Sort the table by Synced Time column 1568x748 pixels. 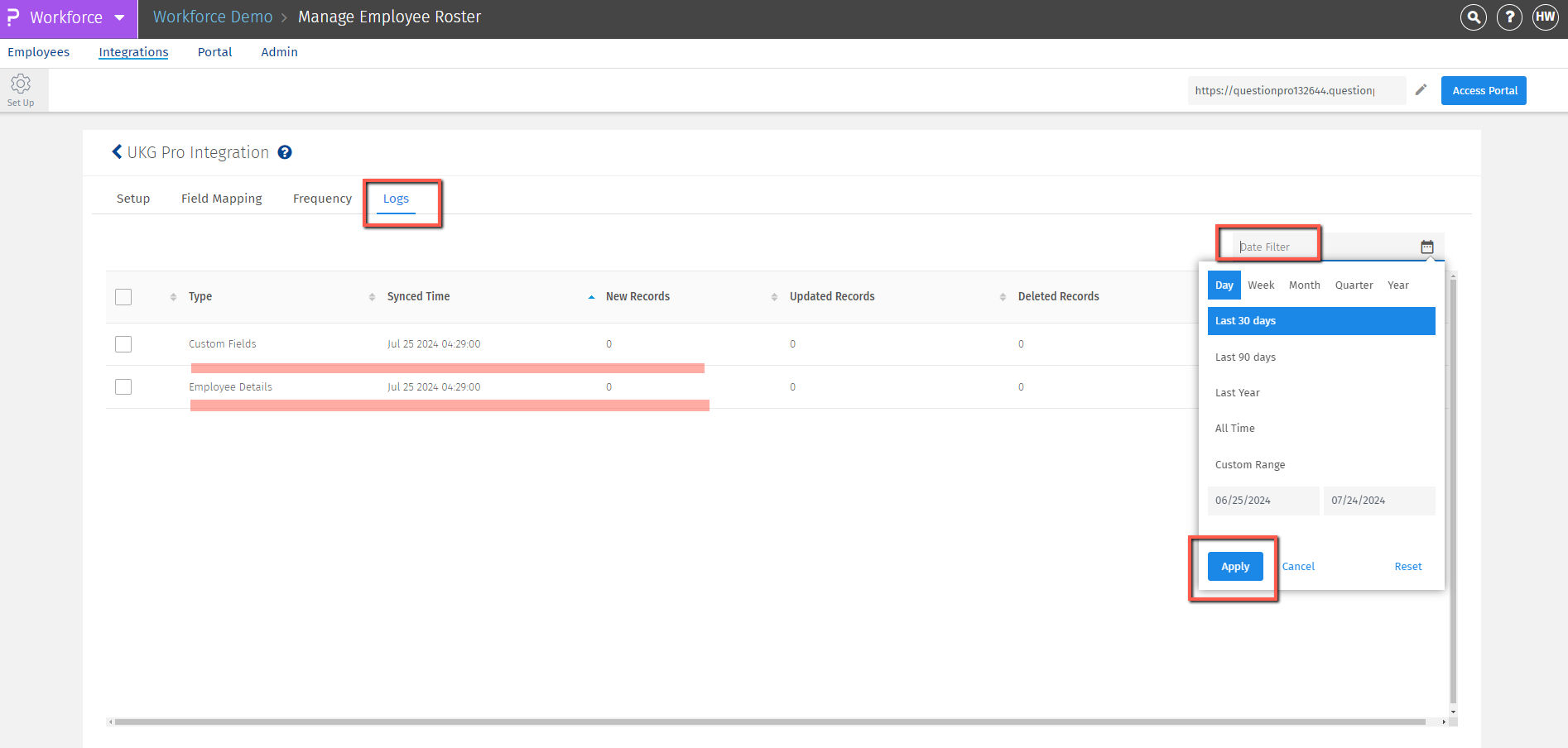point(418,296)
